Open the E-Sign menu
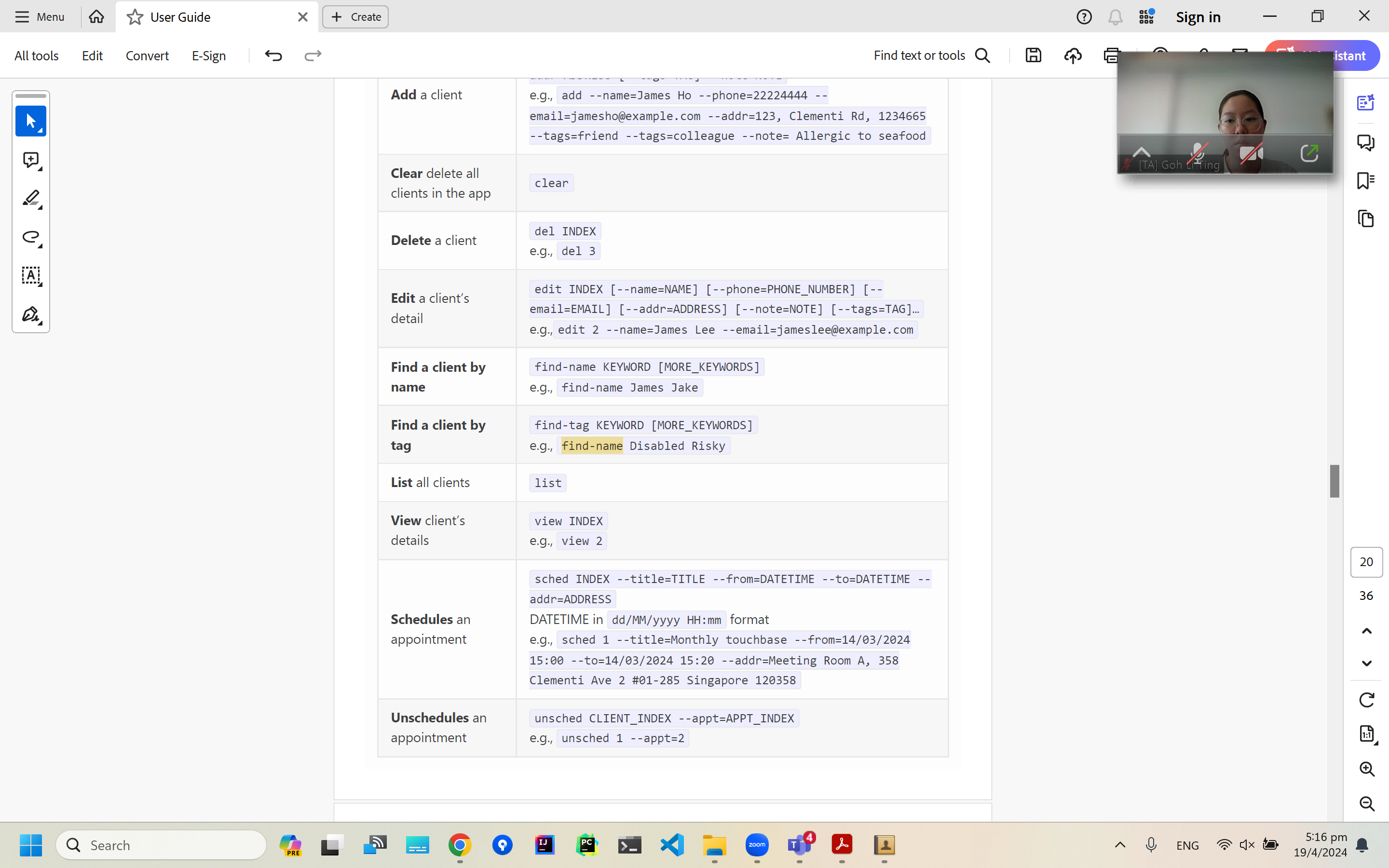Screen dimensions: 1389x868 [x=208, y=55]
